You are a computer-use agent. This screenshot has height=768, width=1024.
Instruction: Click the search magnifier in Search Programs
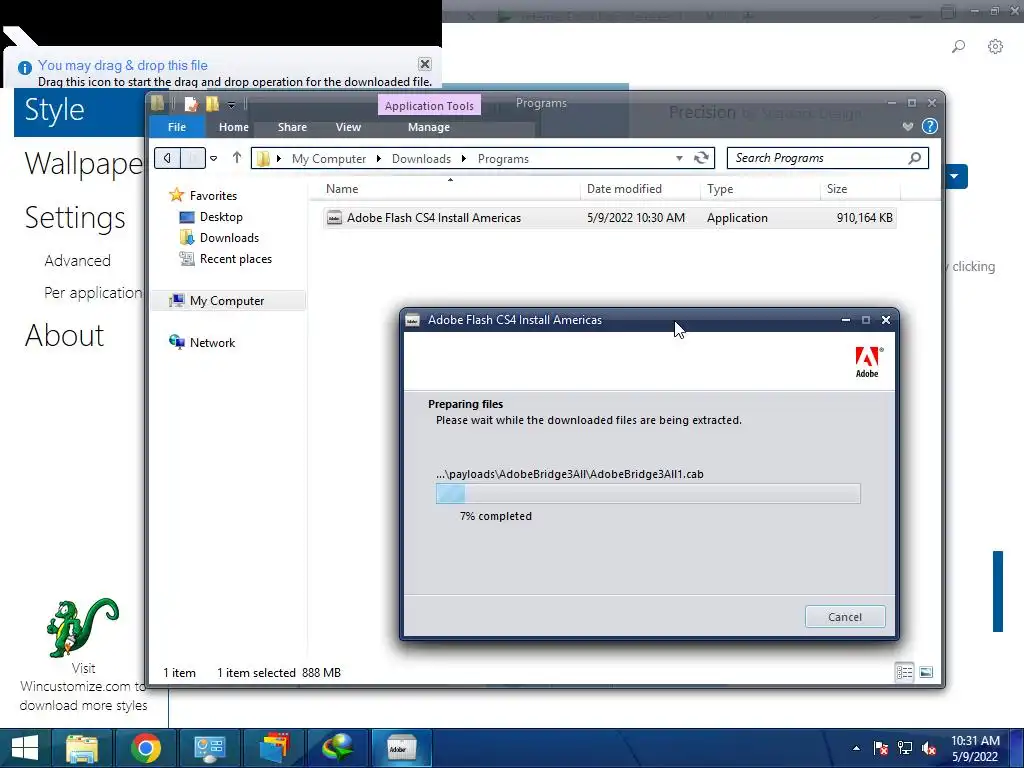(915, 157)
